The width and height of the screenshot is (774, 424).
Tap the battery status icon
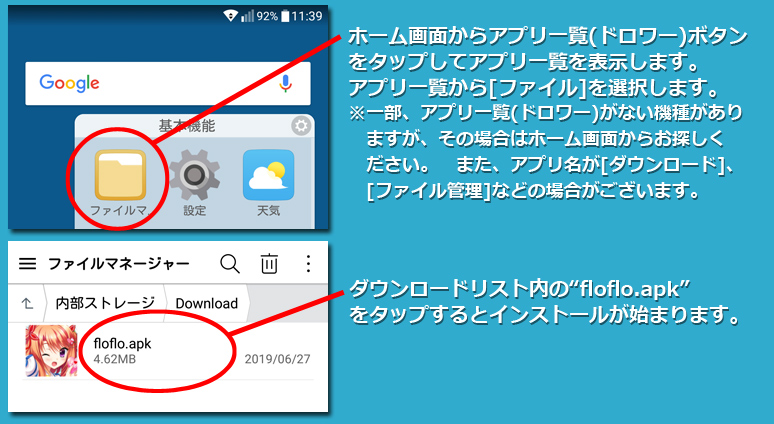tap(285, 16)
